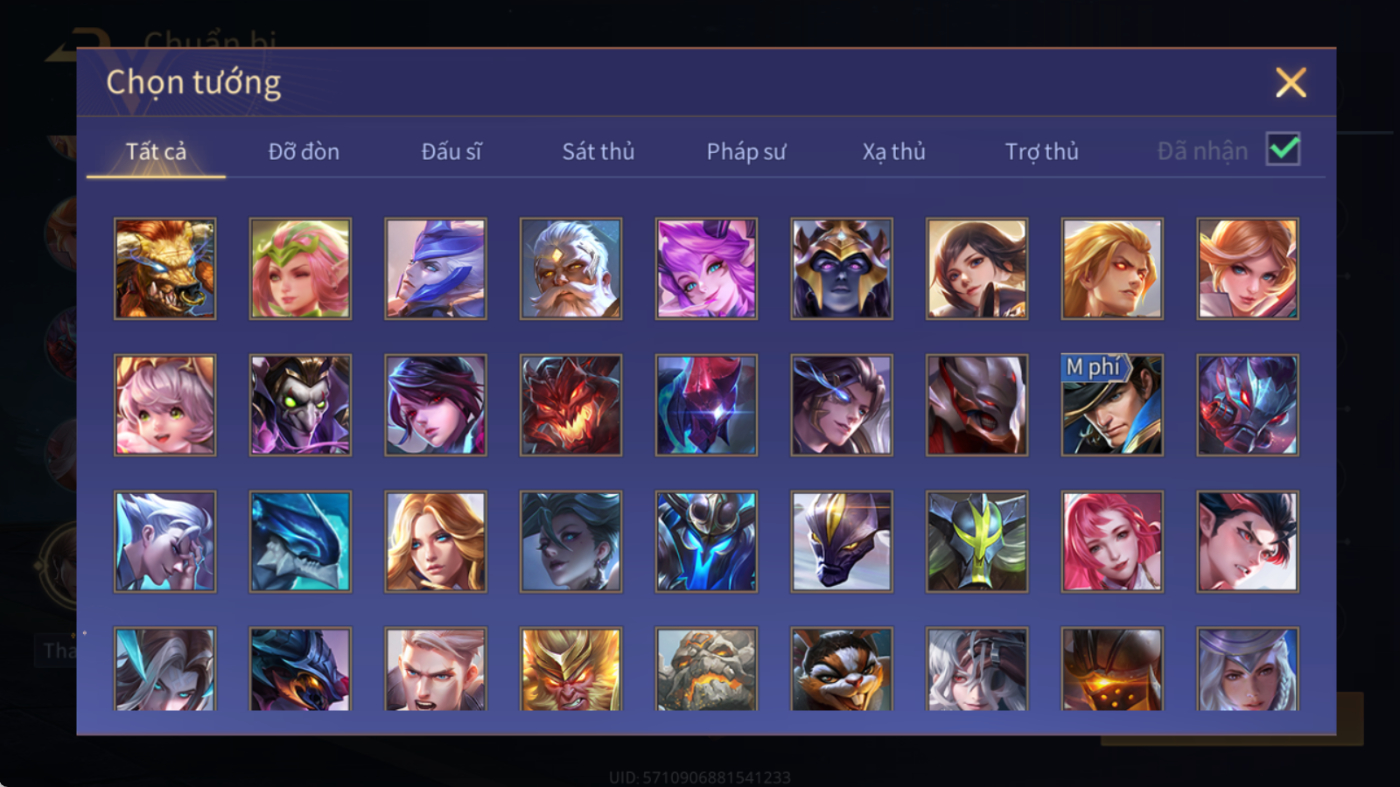
Task: Open the Đấu sĩ tab
Action: click(451, 152)
